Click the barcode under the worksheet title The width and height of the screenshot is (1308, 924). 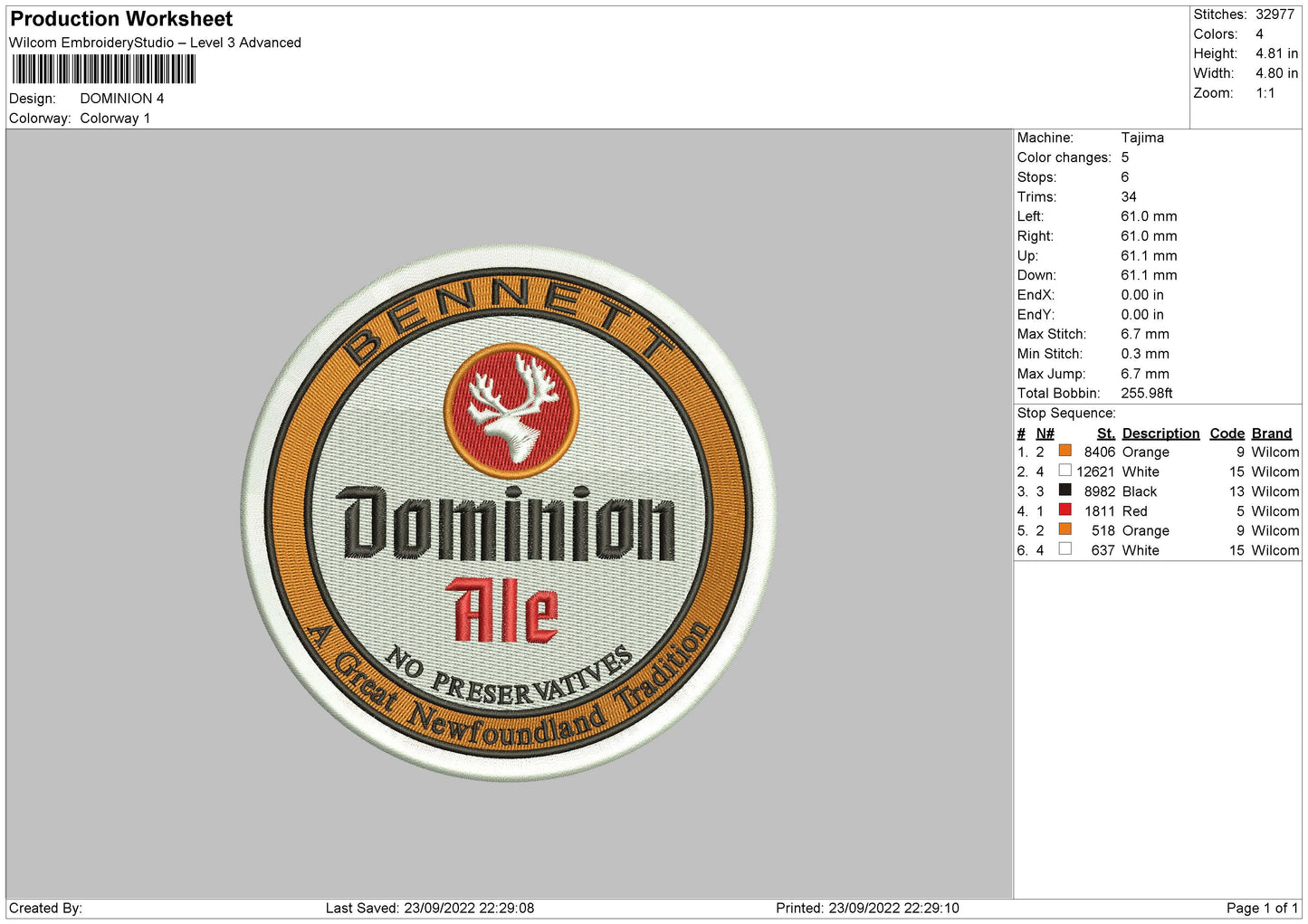(103, 70)
